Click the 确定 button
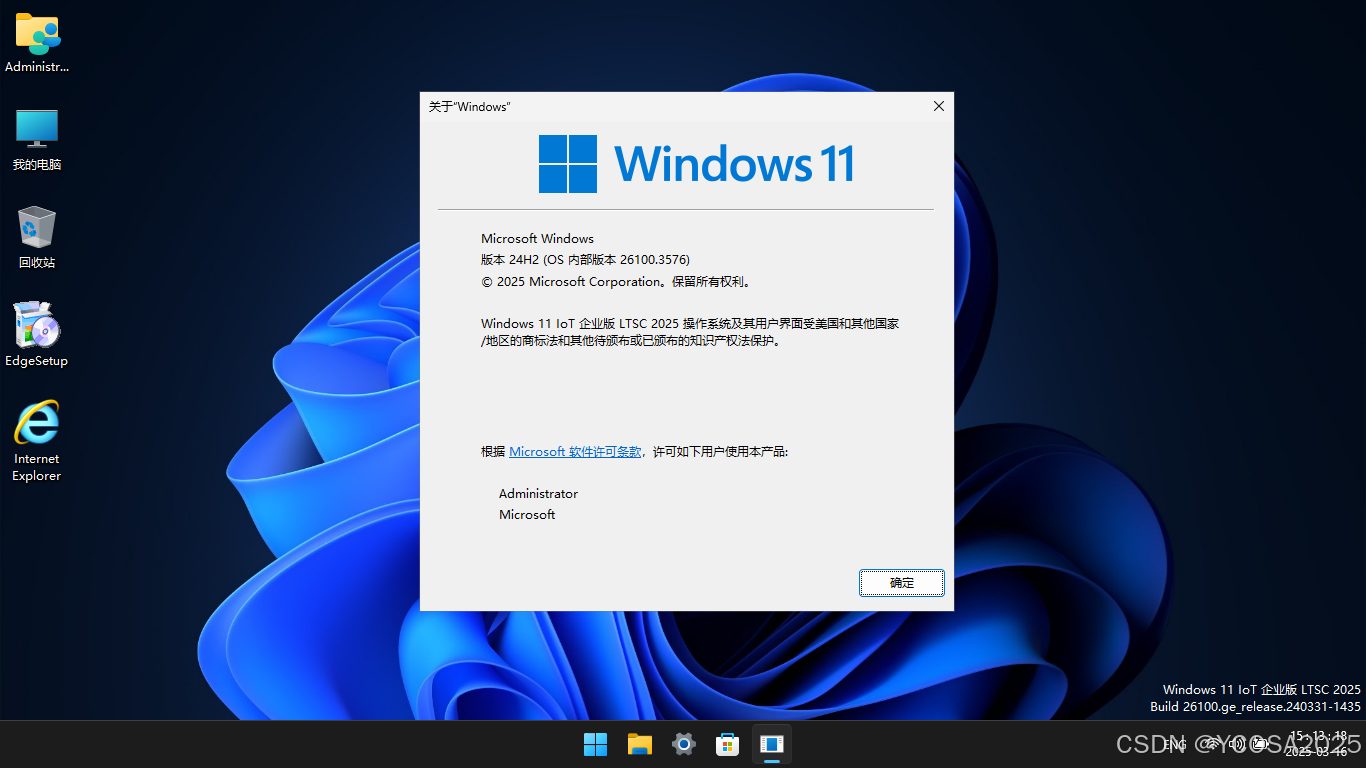 click(x=902, y=583)
